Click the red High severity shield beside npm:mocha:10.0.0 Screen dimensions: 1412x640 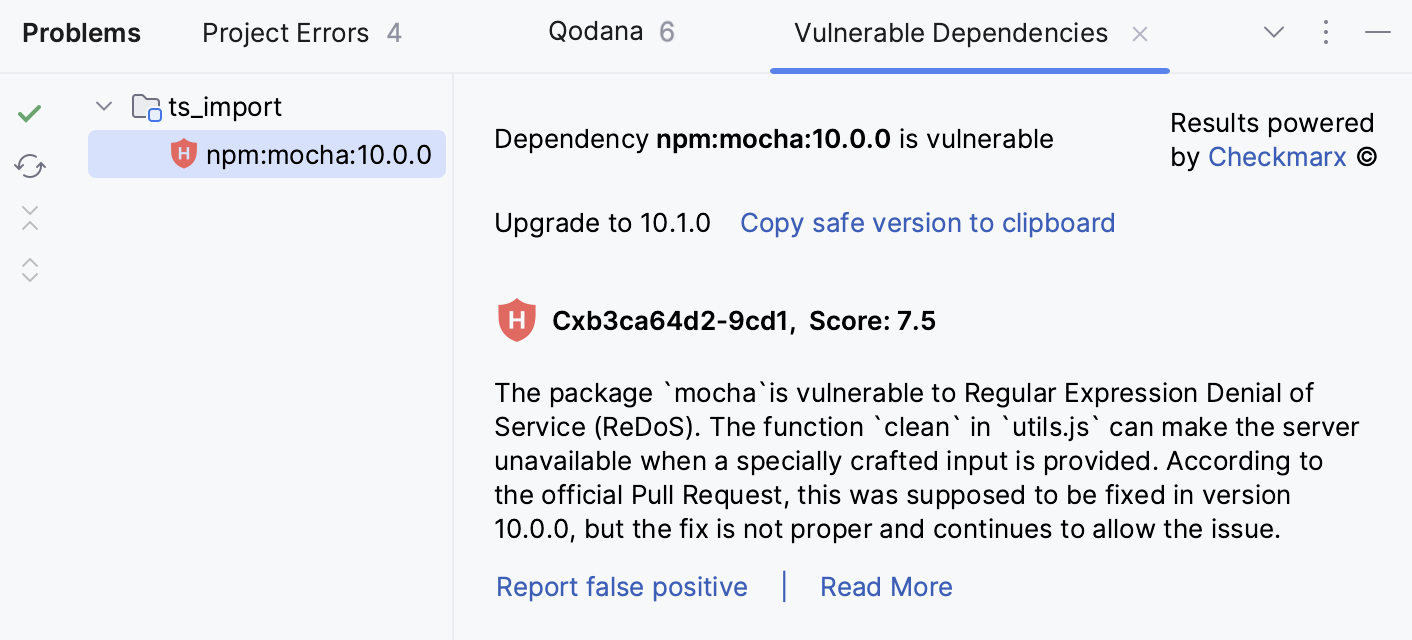click(183, 154)
